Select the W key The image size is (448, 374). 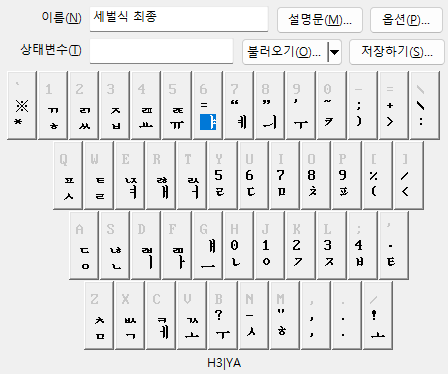coord(99,175)
